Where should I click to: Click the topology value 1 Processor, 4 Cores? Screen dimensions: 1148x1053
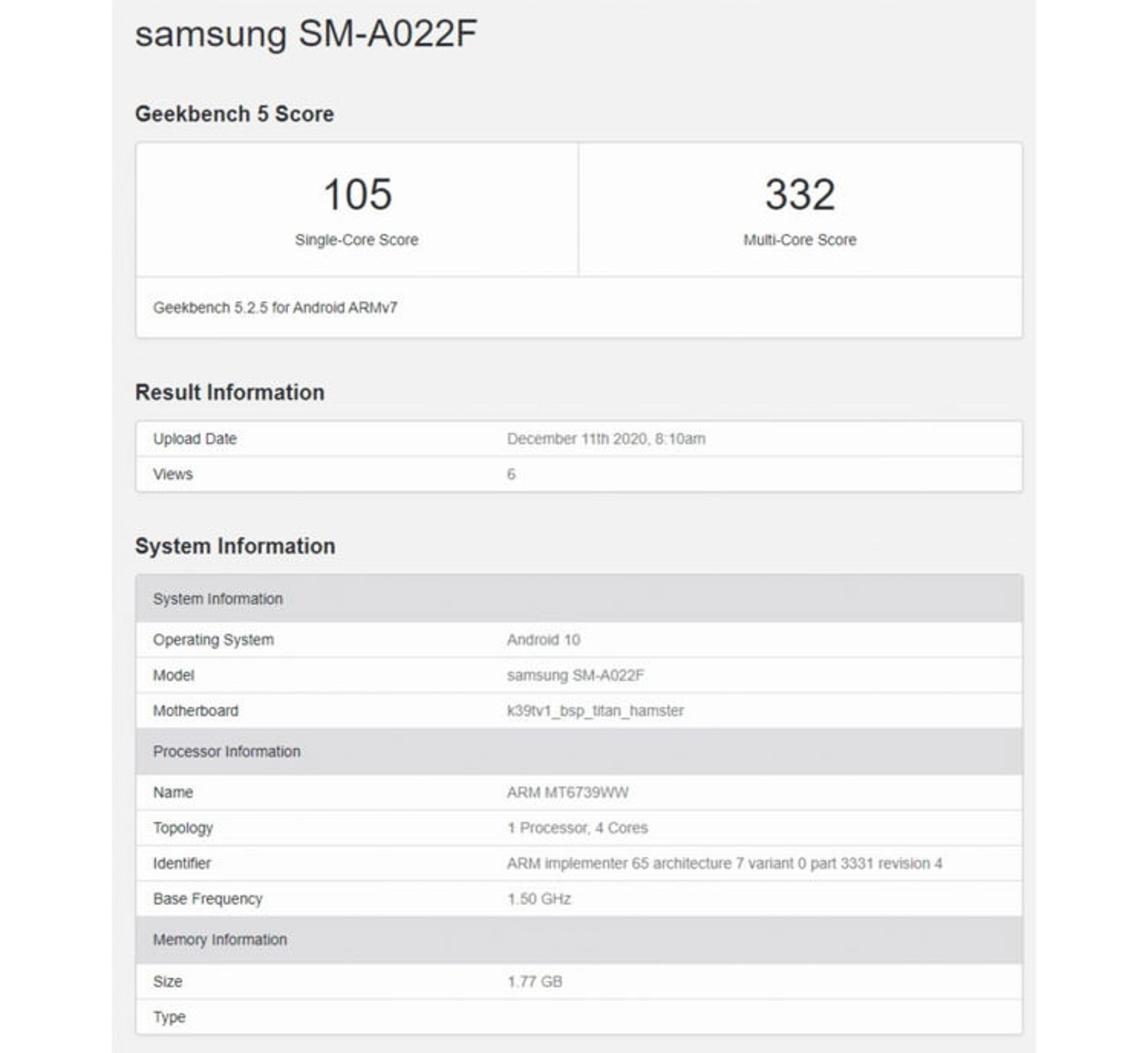[577, 828]
